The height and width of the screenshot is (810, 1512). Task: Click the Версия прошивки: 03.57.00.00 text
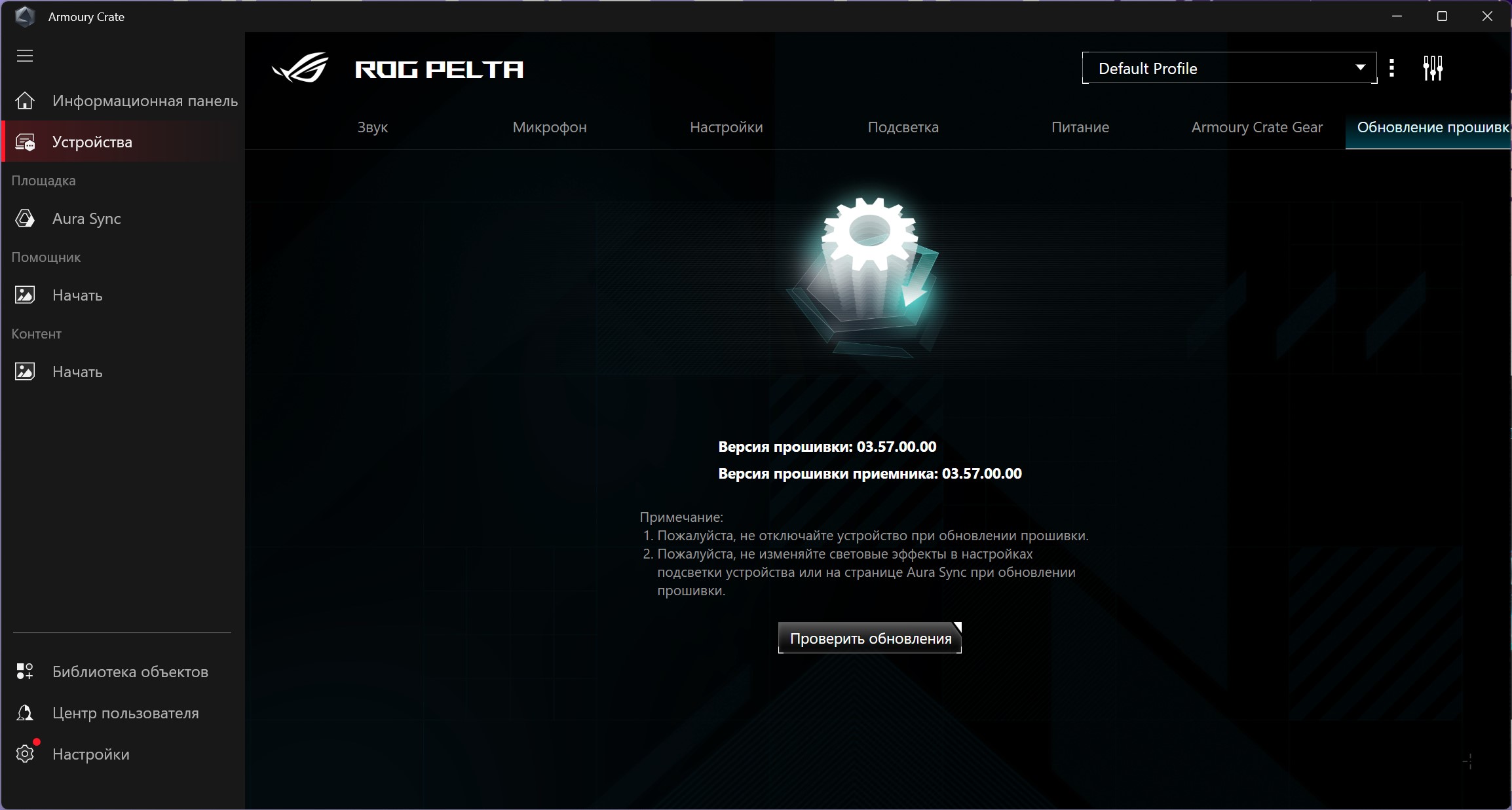827,447
